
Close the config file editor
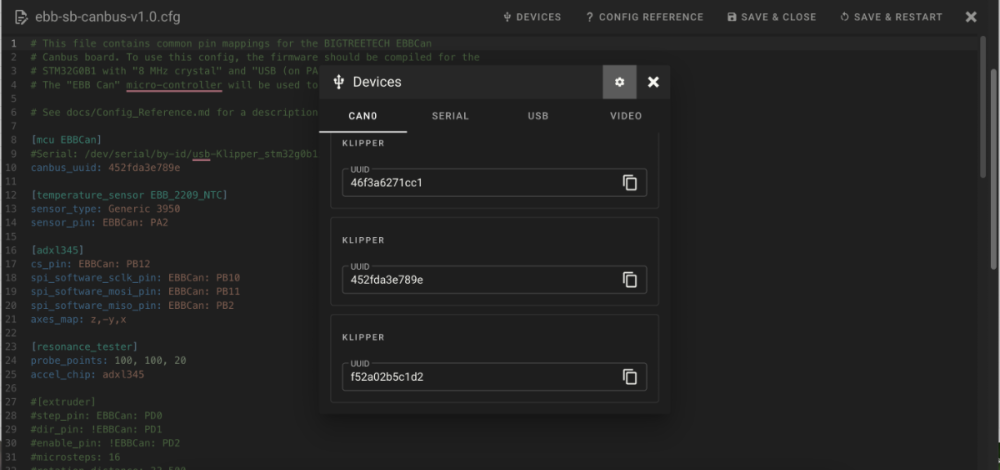coord(971,17)
